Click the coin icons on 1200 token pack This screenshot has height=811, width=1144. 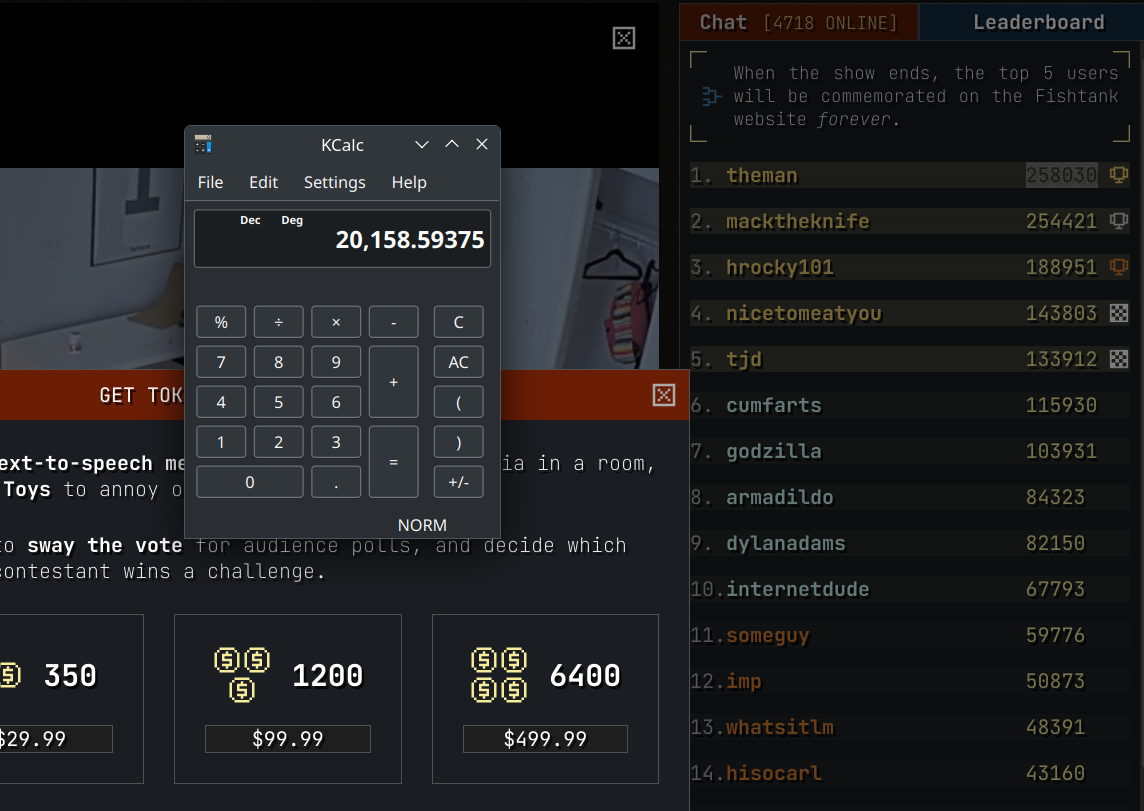[x=242, y=675]
